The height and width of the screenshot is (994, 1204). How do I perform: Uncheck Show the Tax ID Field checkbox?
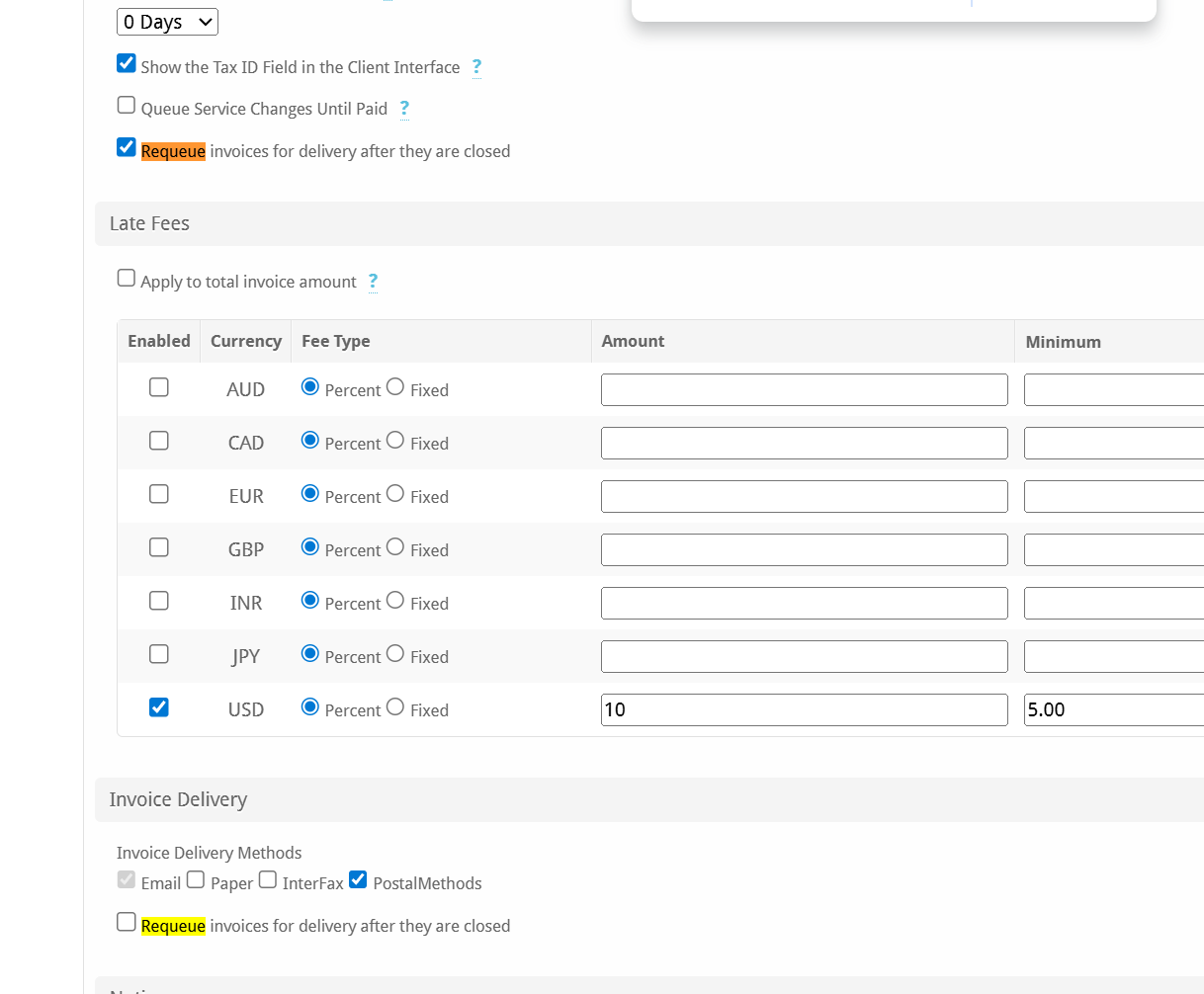click(127, 64)
